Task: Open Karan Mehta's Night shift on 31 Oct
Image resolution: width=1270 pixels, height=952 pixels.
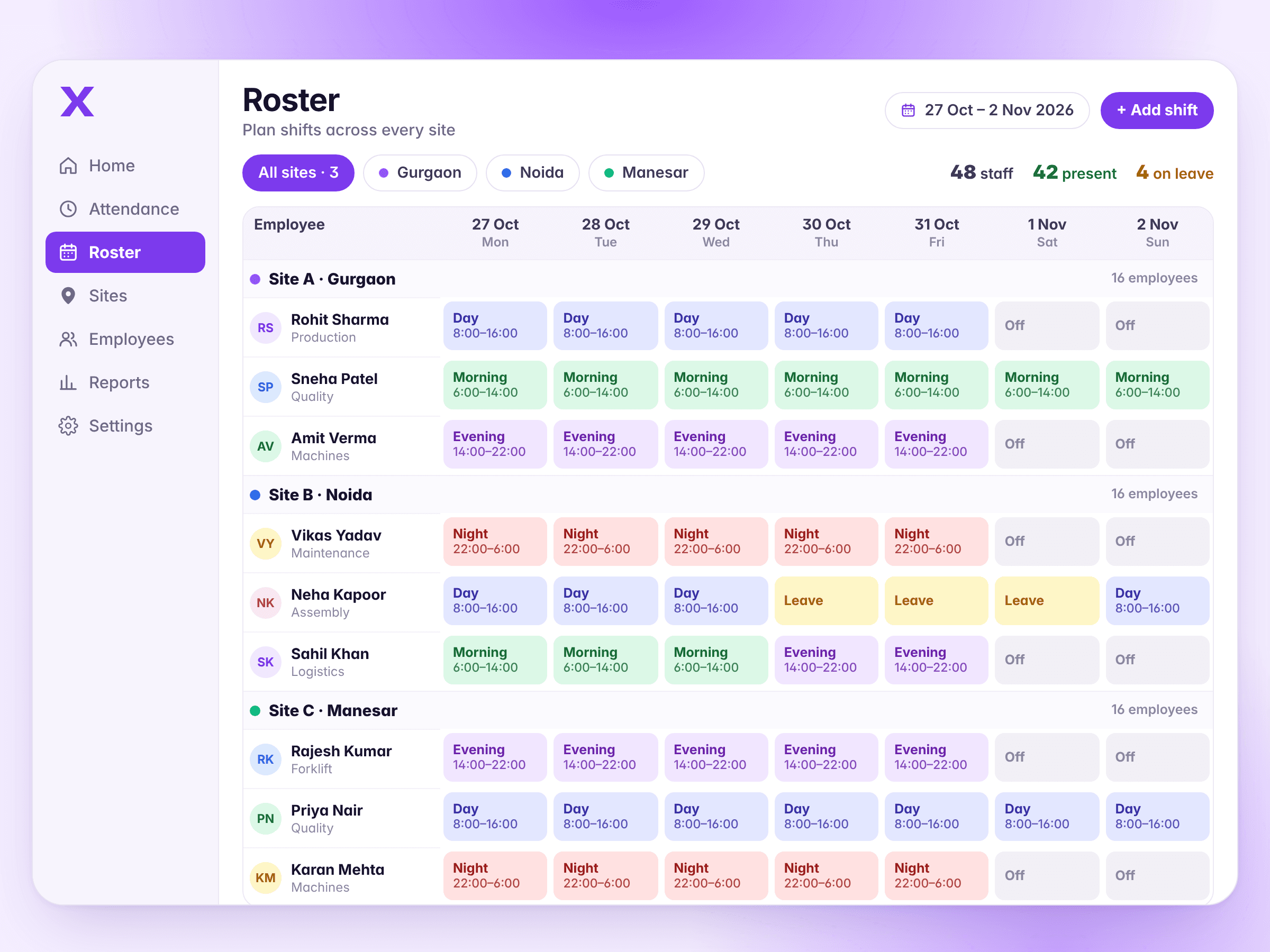Action: [x=936, y=875]
